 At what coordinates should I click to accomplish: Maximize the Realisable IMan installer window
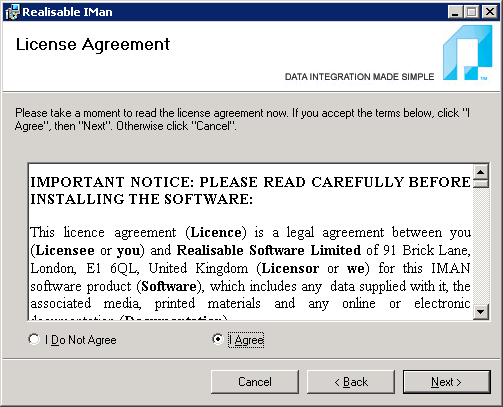[x=472, y=12]
